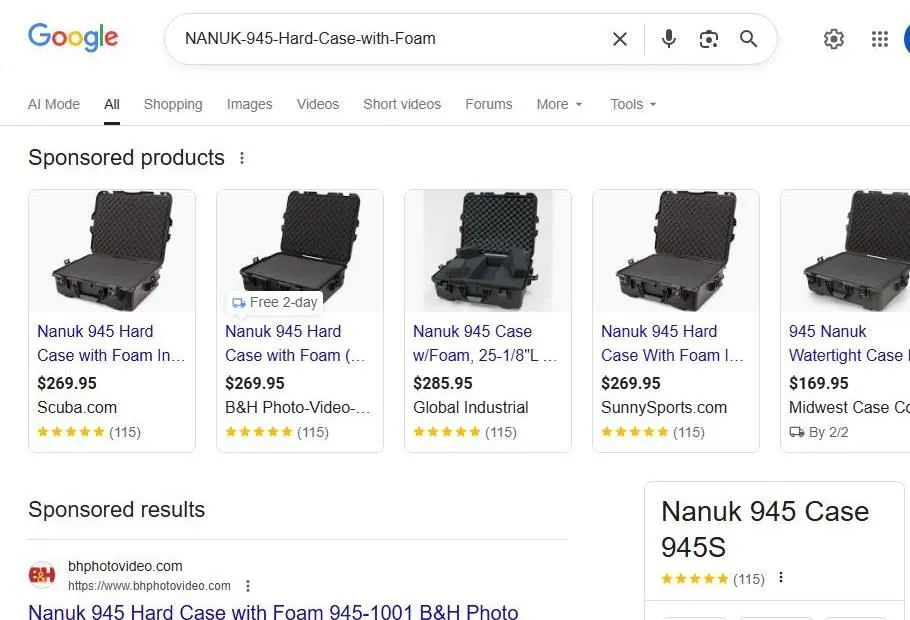Click https://www.bhphotovideo.com URL text

pyautogui.click(x=149, y=586)
